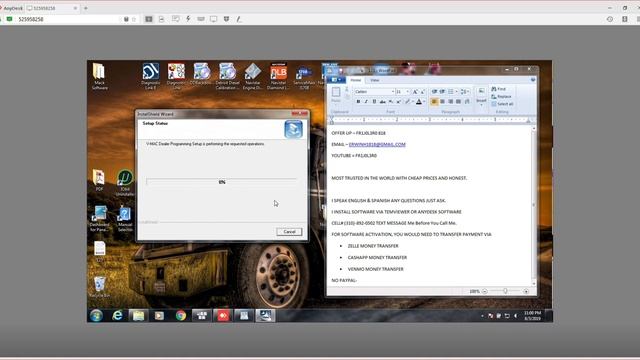Viewport: 640px width, 360px height.
Task: Open the Windows Start menu
Action: pyautogui.click(x=96, y=316)
